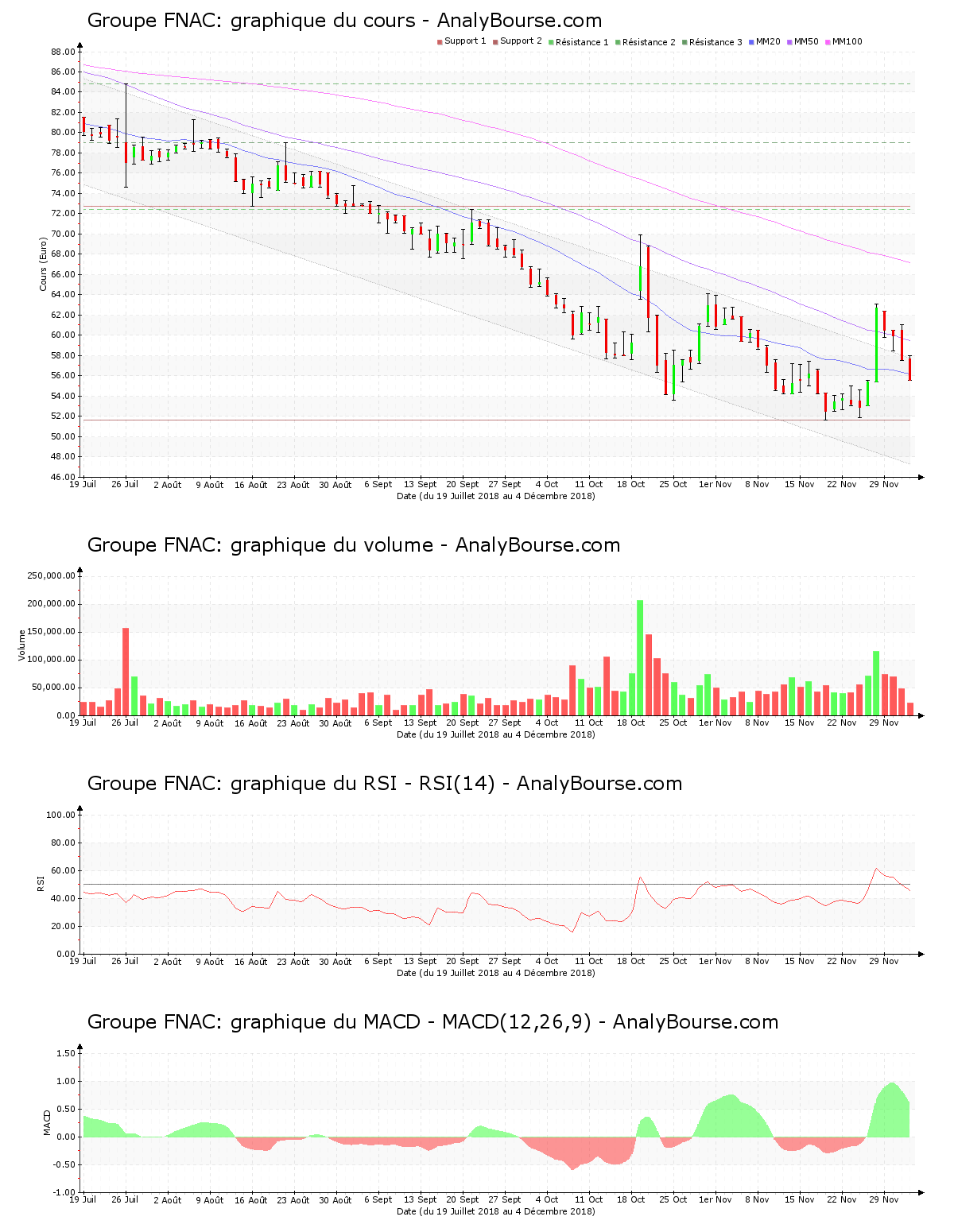Click the long red candlestick after 18 Oct

pos(649,282)
